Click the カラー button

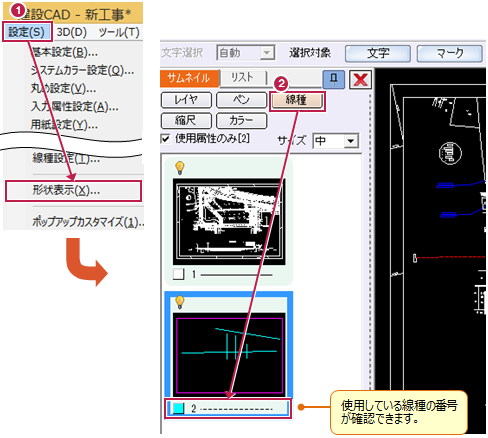click(241, 120)
